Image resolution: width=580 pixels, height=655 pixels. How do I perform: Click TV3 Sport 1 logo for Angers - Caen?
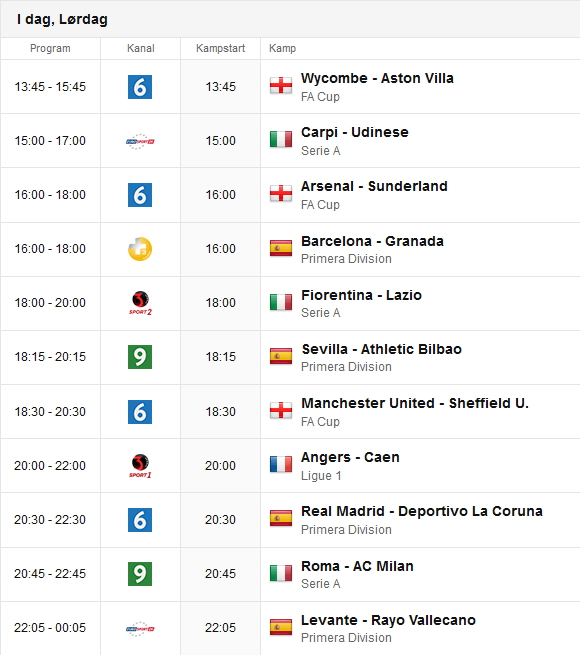point(140,466)
